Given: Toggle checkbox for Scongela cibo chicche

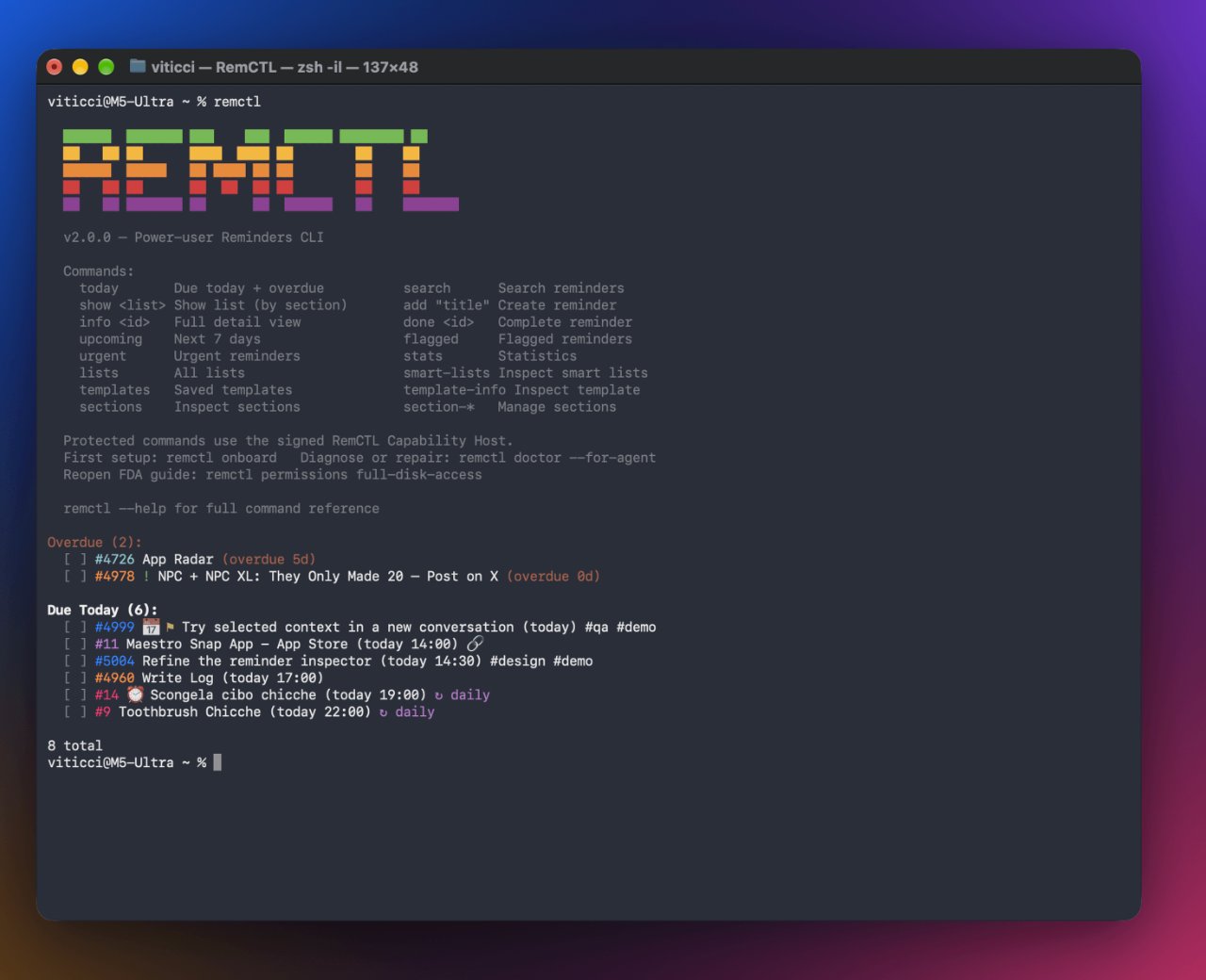Looking at the screenshot, I should [75, 695].
